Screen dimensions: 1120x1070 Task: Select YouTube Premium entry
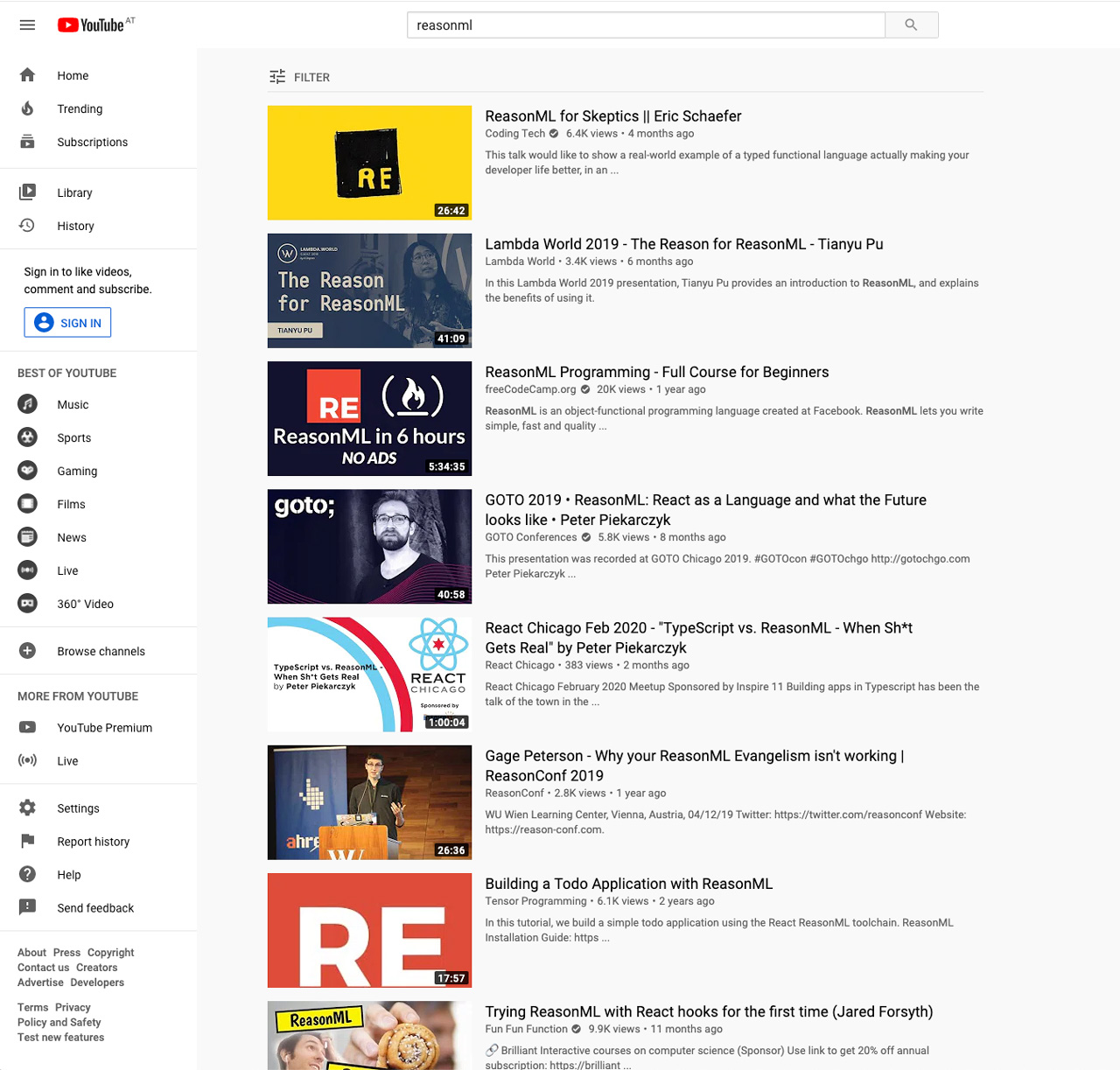[104, 728]
